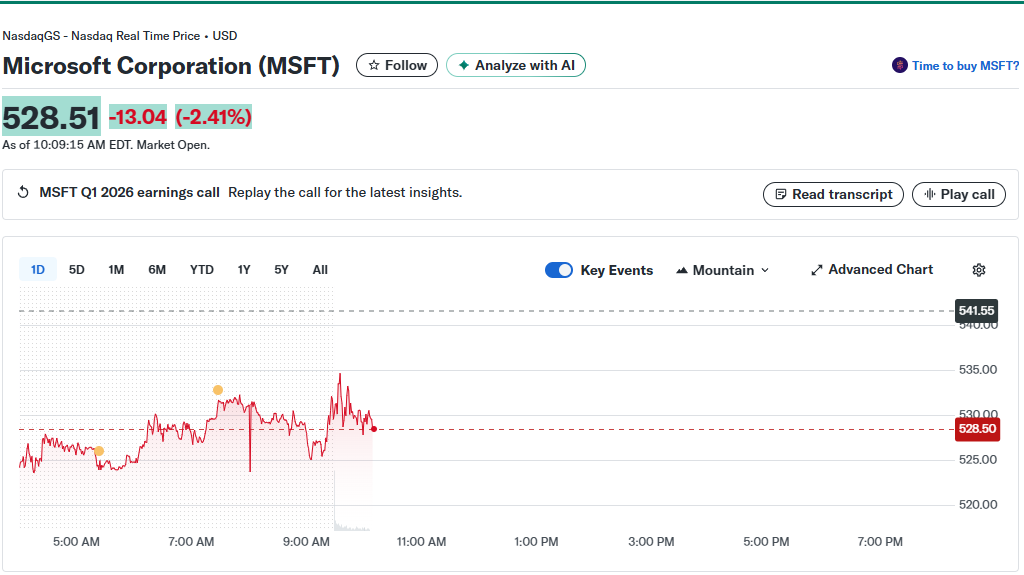Click the key event dot near 5:30 AM
The height and width of the screenshot is (575, 1024).
[98, 451]
